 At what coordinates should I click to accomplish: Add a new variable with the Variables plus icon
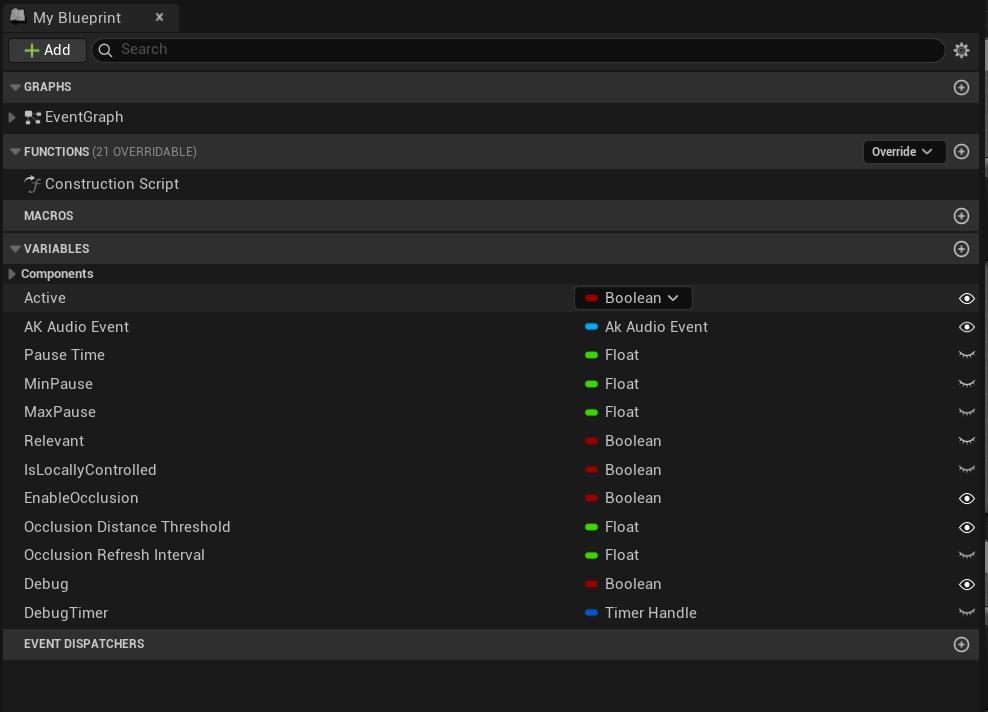(961, 249)
